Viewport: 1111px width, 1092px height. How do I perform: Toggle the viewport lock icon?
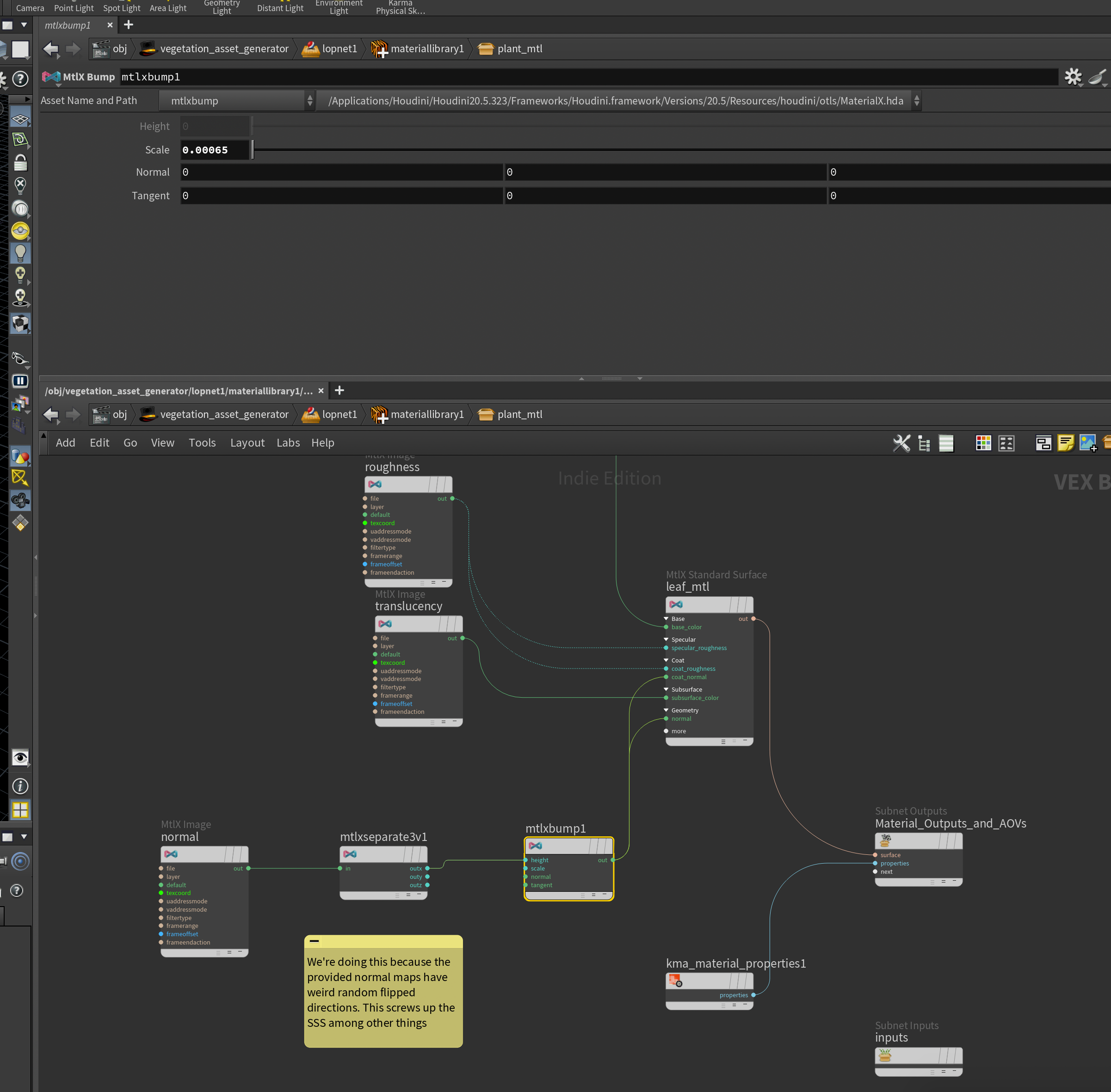click(x=20, y=163)
